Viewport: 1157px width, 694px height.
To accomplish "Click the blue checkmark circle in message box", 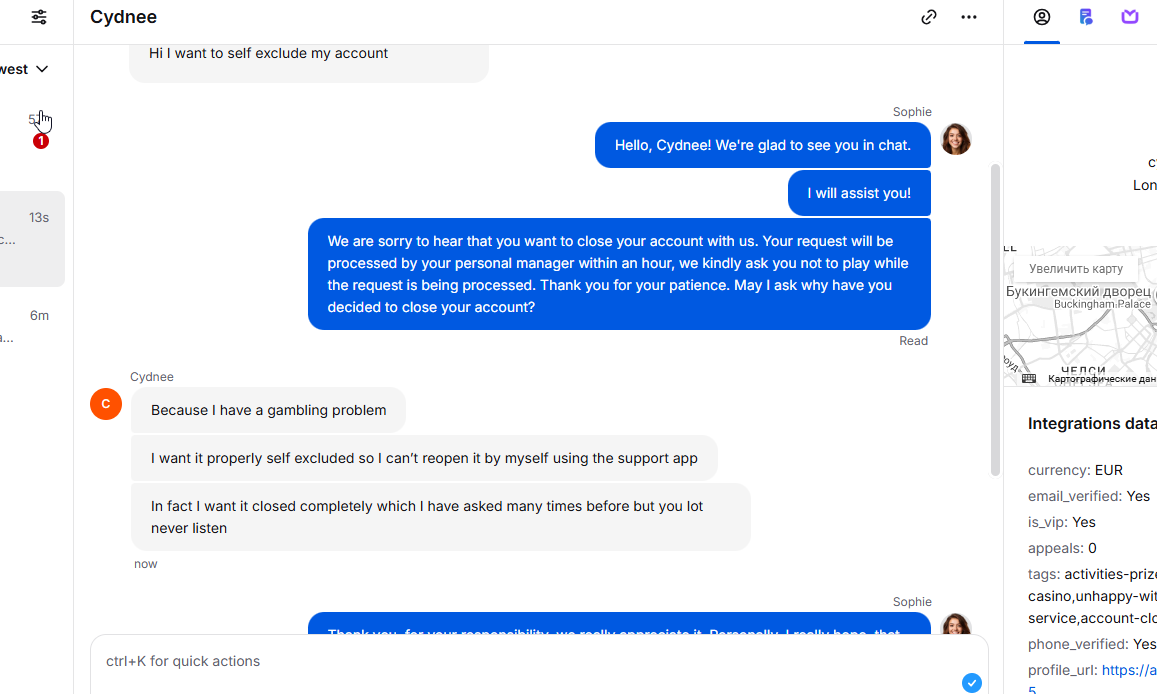I will (972, 683).
